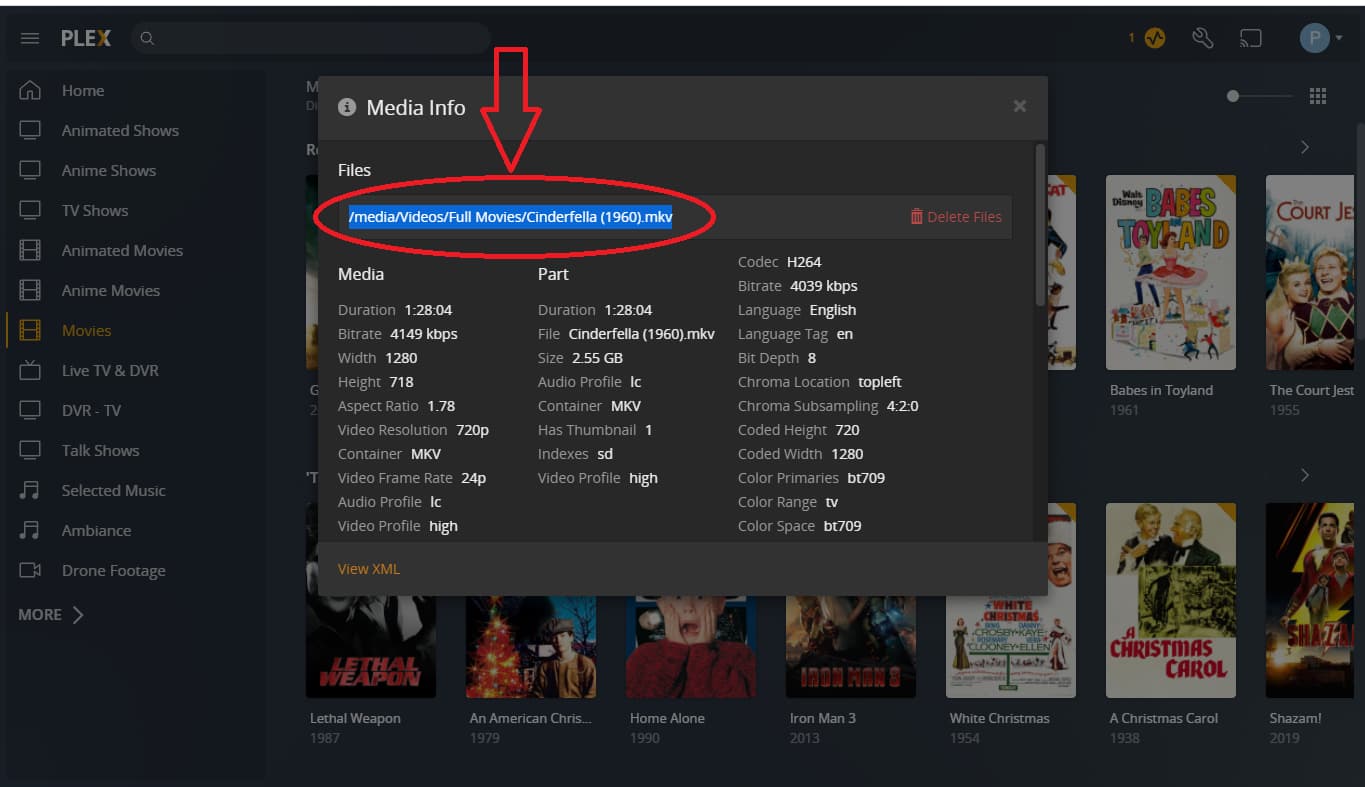
Task: Click the Codec value H264
Action: coord(804,262)
